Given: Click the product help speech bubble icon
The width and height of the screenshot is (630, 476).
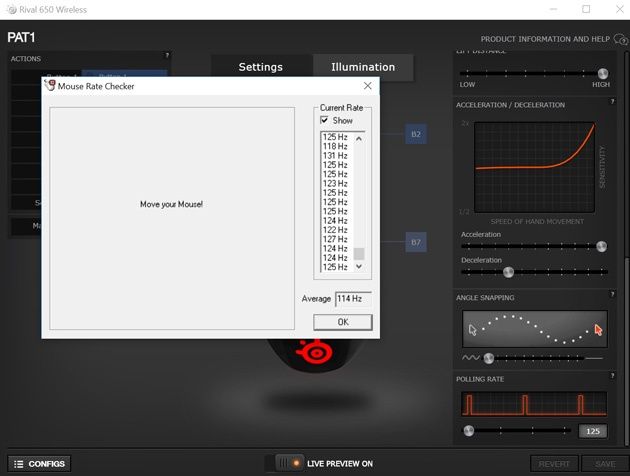Looking at the screenshot, I should click(x=621, y=39).
